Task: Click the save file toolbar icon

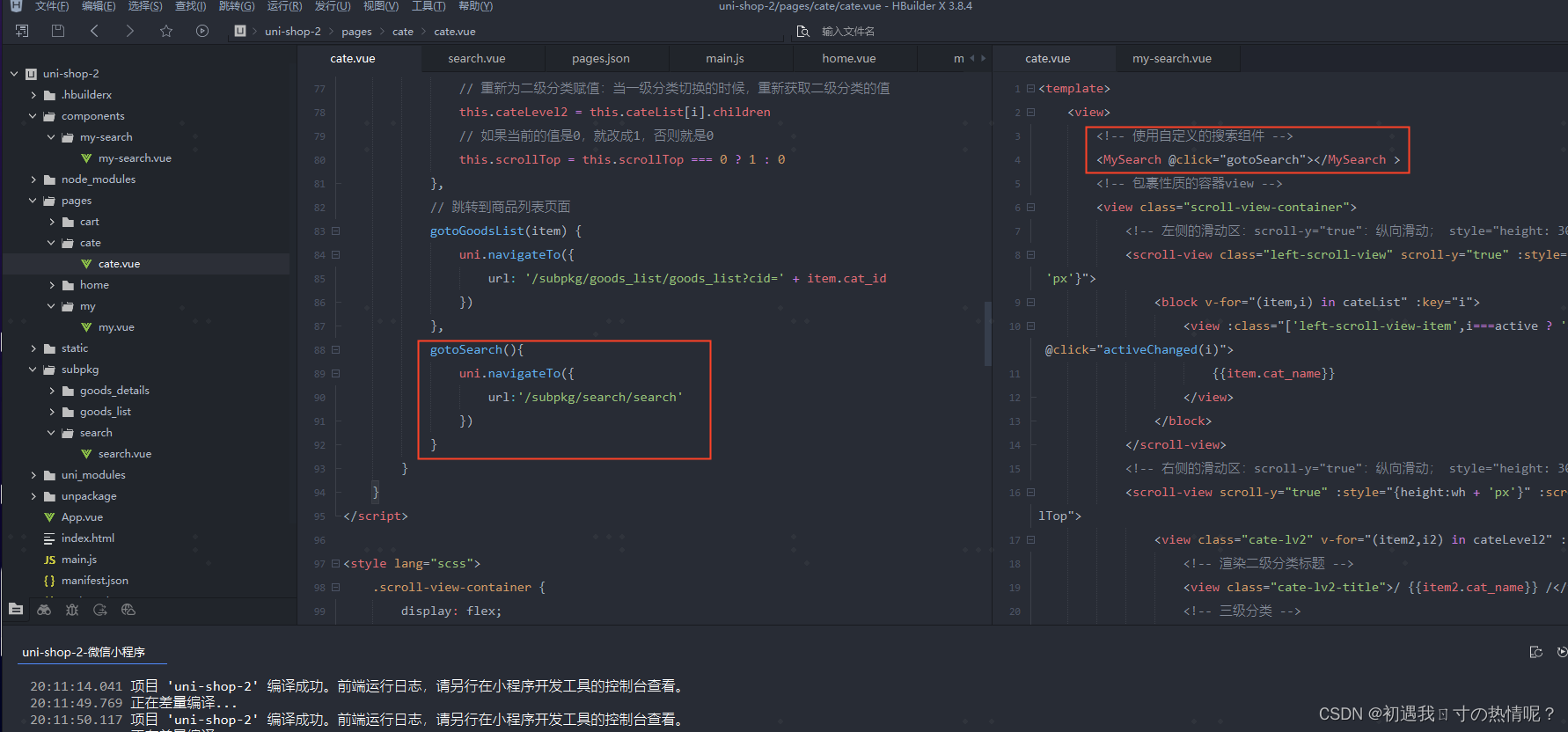Action: click(x=58, y=31)
